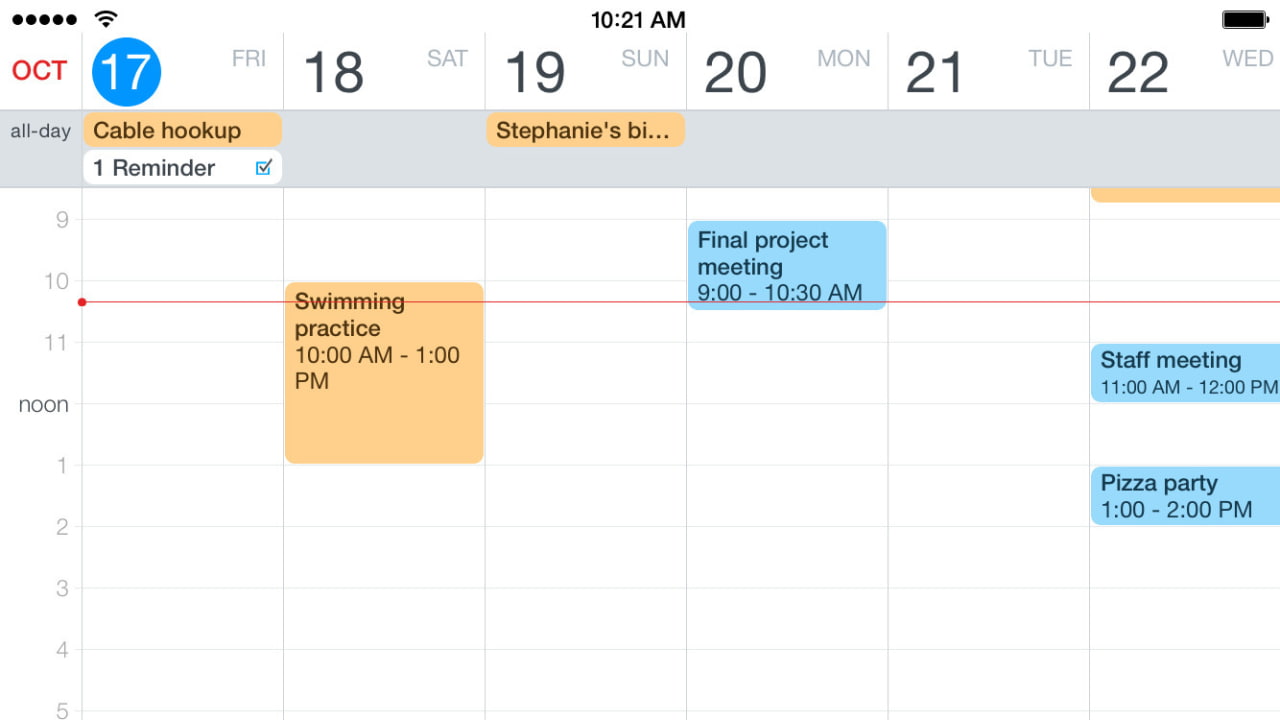1280x720 pixels.
Task: Tap the Wi-Fi status icon
Action: click(x=105, y=19)
